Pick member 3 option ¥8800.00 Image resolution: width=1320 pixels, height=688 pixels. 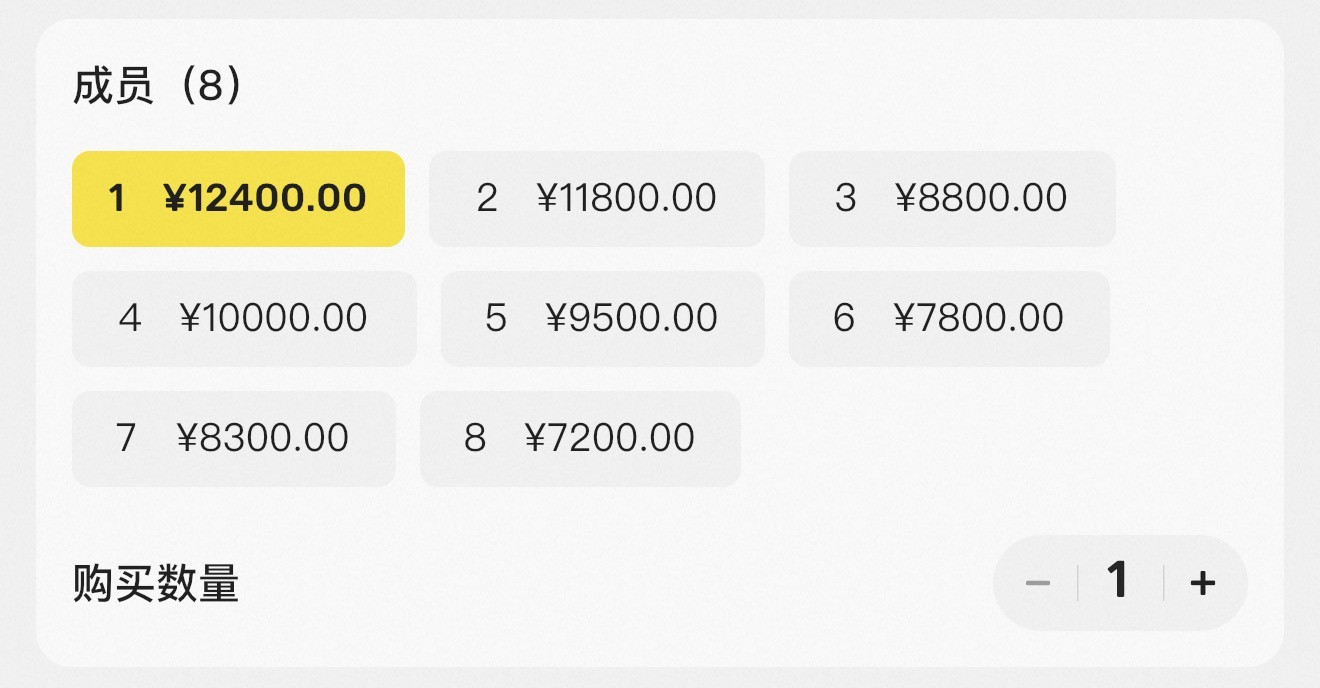tap(951, 198)
